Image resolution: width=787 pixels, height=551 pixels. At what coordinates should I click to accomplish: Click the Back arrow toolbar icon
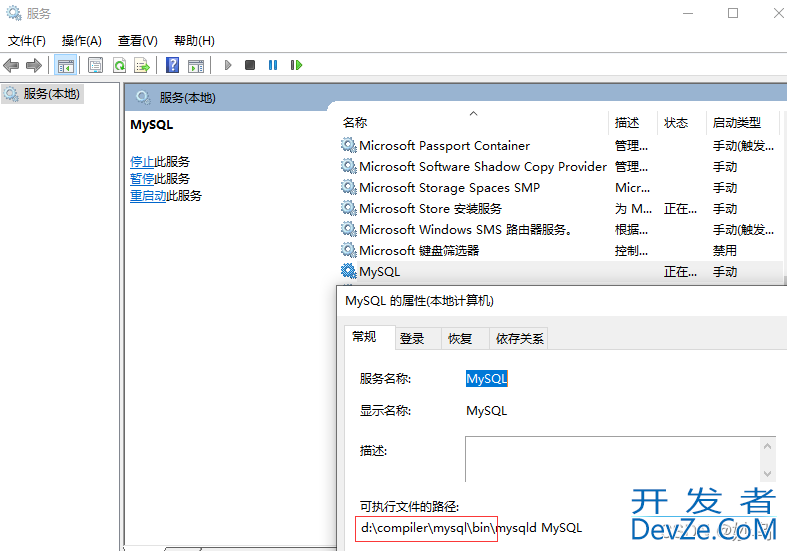pyautogui.click(x=11, y=65)
